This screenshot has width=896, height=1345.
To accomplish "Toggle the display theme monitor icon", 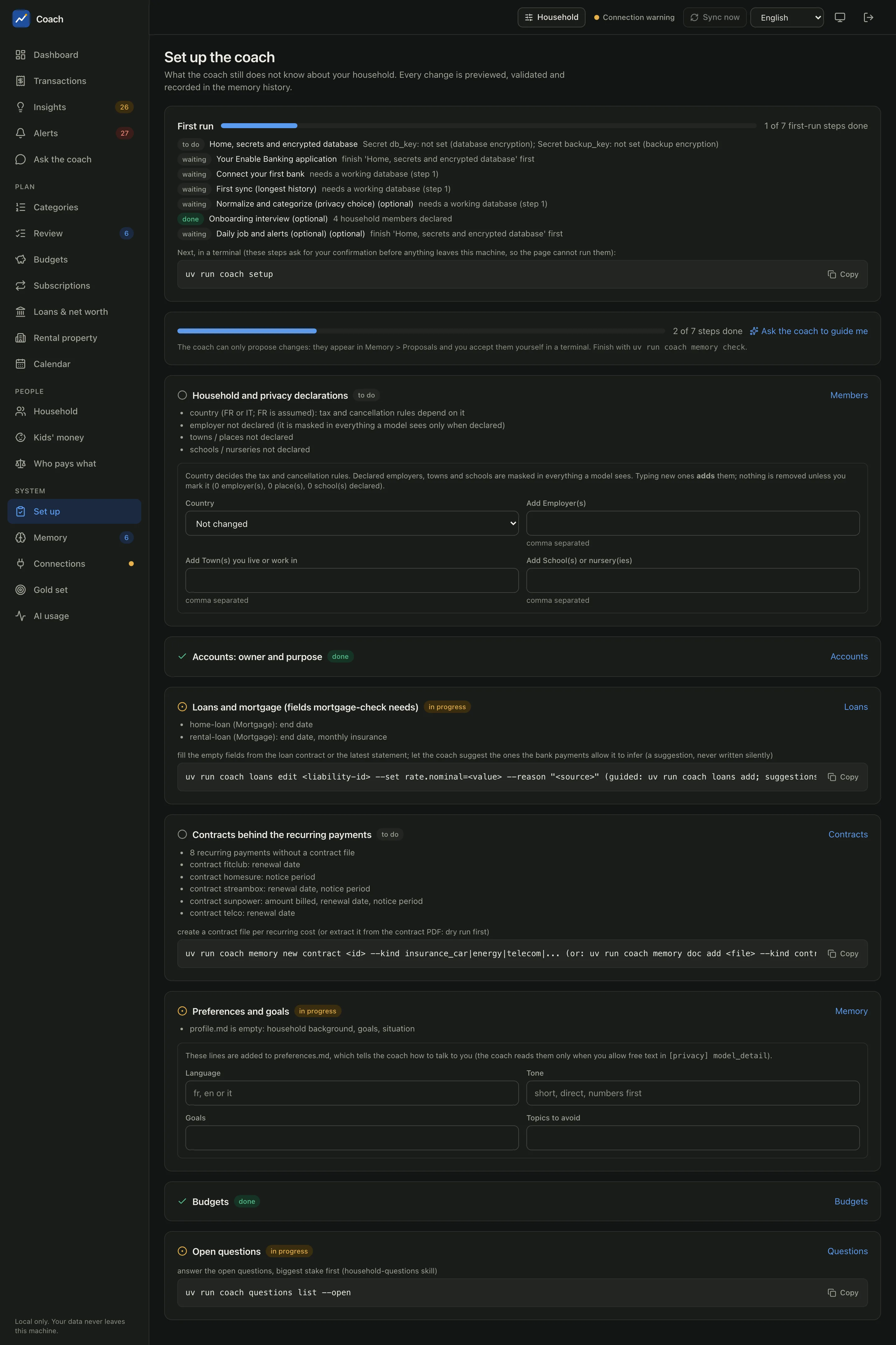I will (x=840, y=17).
